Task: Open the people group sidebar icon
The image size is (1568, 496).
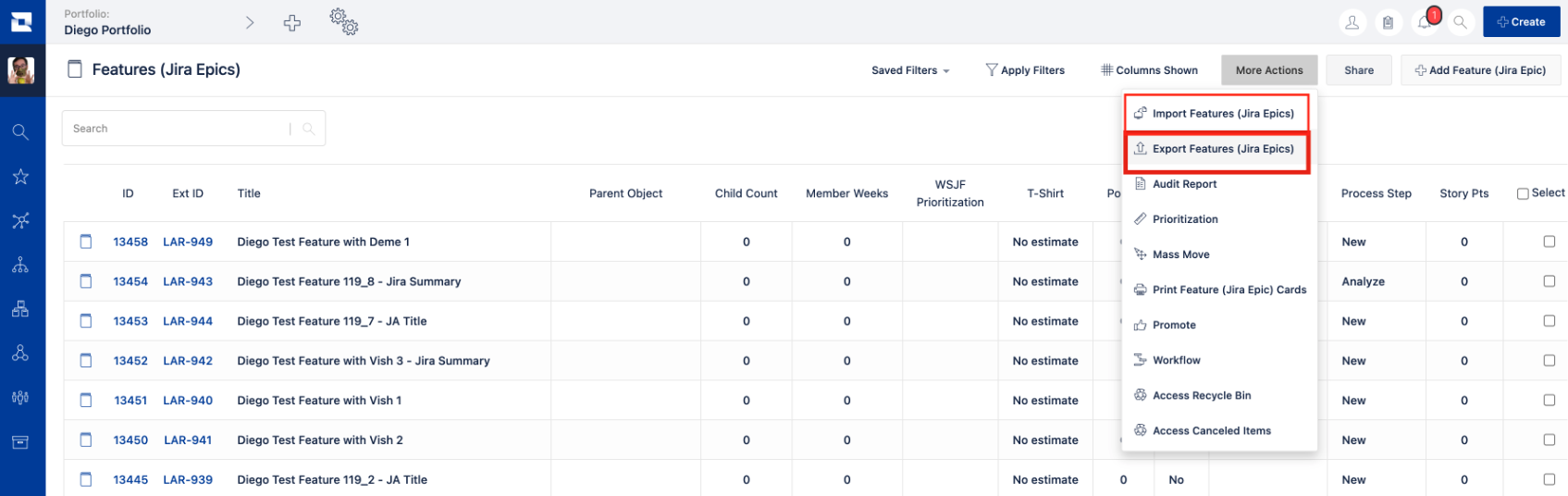Action: pyautogui.click(x=20, y=397)
